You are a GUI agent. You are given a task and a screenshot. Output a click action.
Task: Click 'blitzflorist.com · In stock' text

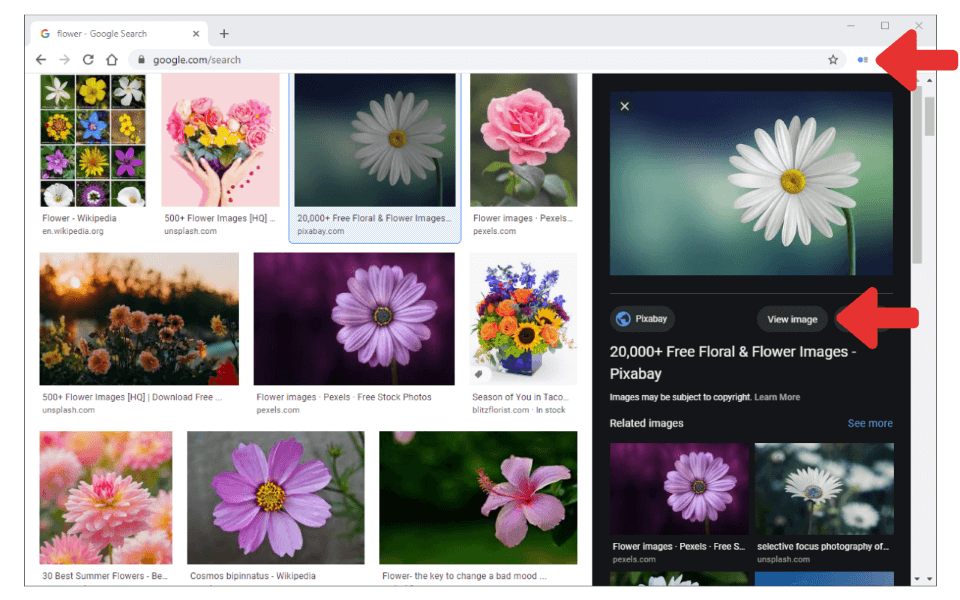[519, 410]
